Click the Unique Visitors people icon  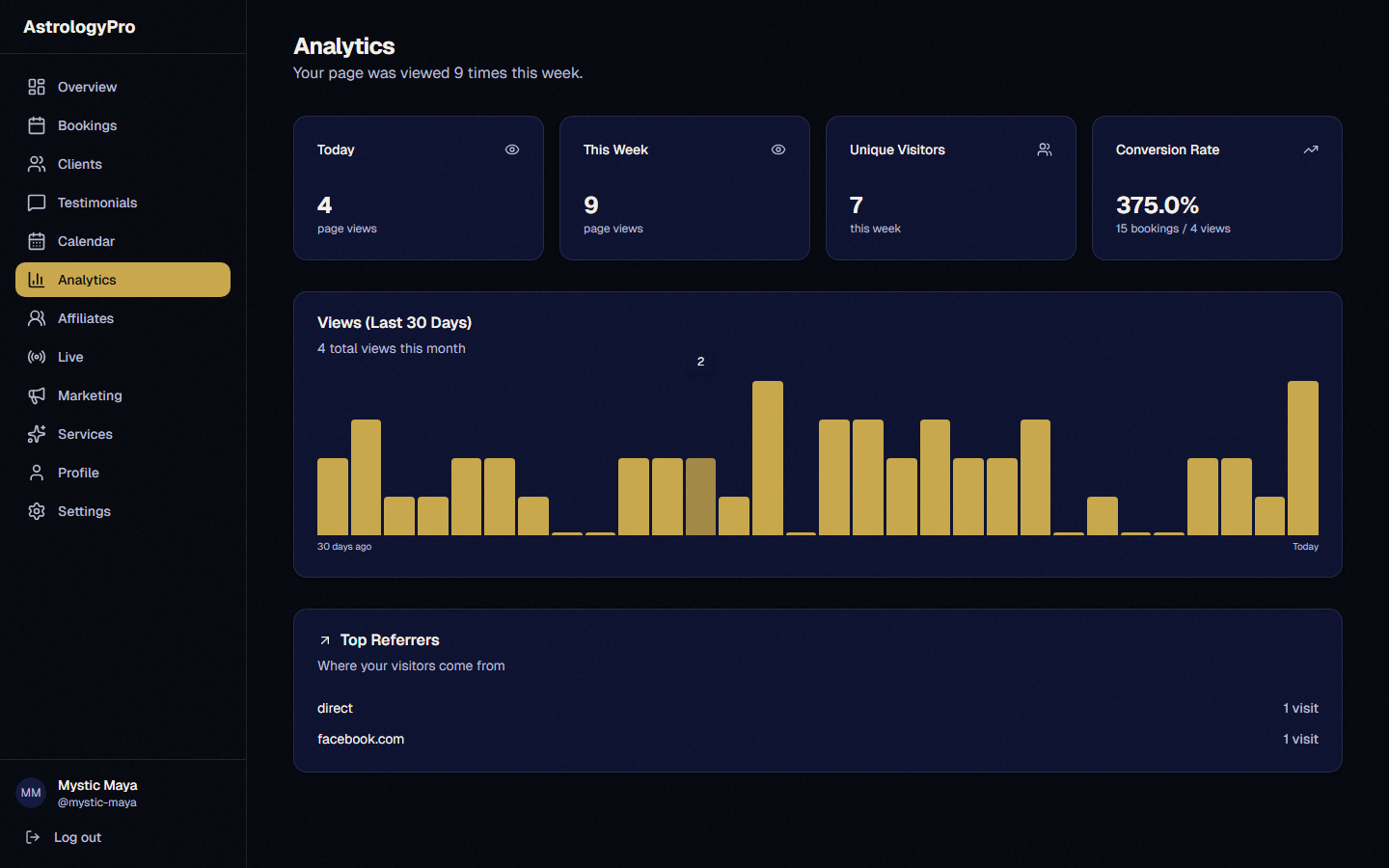pyautogui.click(x=1044, y=149)
